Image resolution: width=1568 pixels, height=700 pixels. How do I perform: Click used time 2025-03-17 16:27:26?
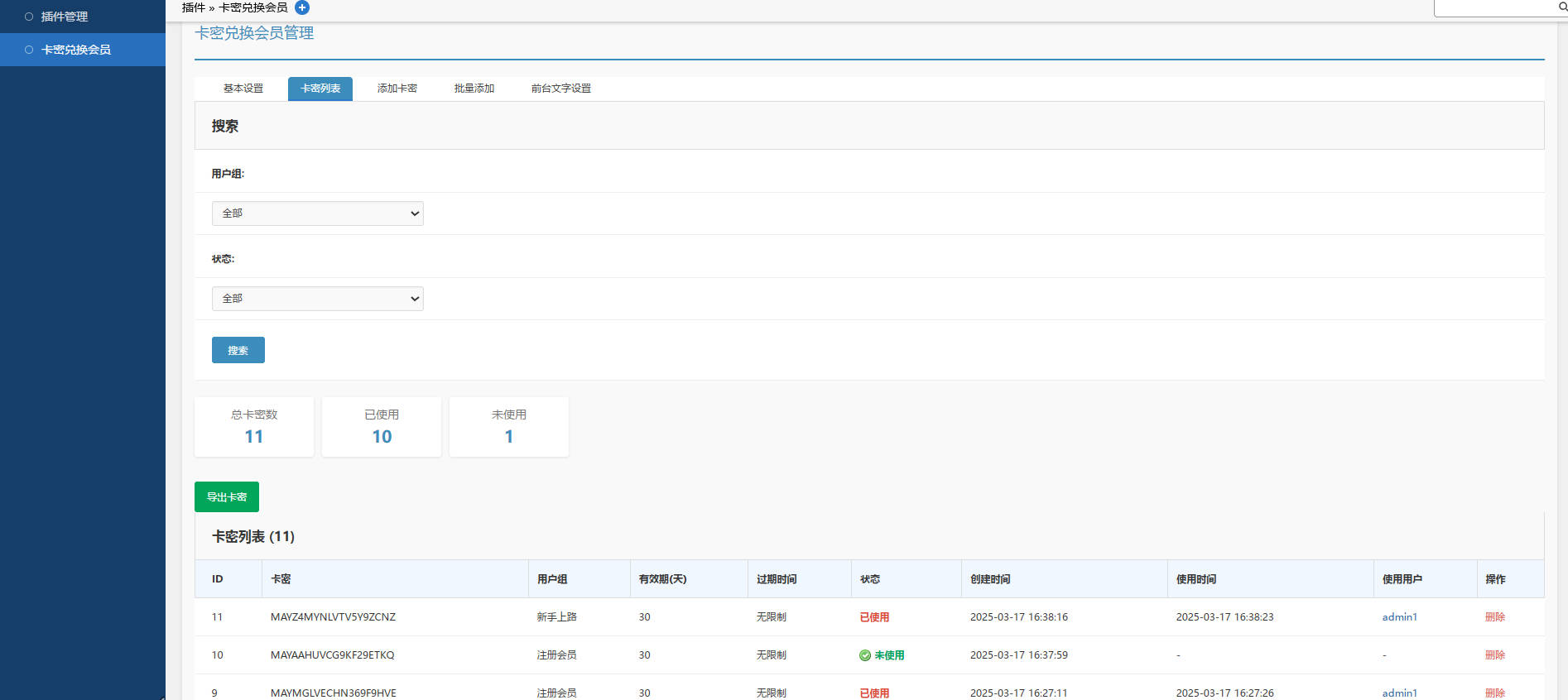(x=1225, y=693)
